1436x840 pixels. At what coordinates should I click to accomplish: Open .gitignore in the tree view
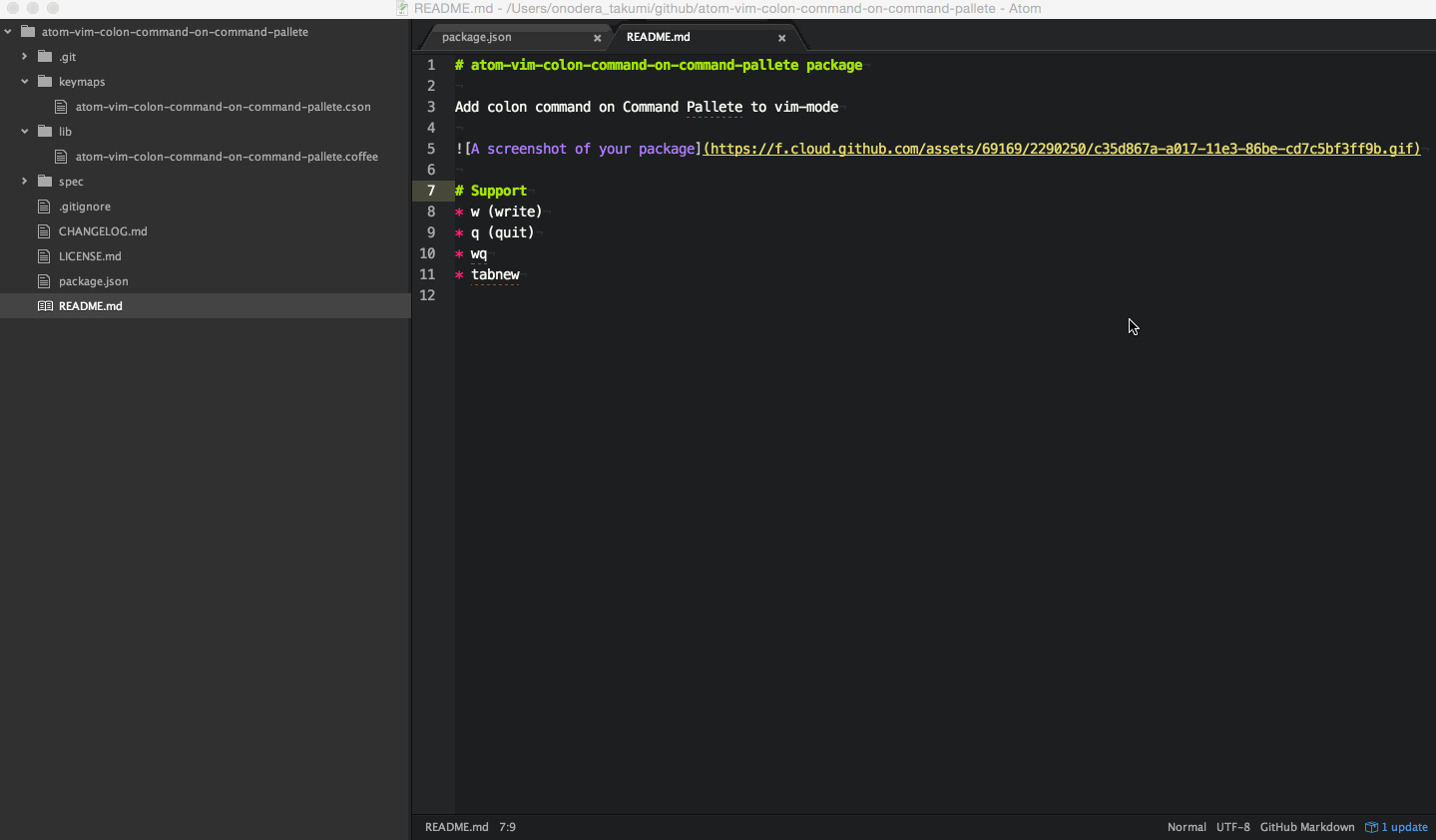click(x=85, y=207)
